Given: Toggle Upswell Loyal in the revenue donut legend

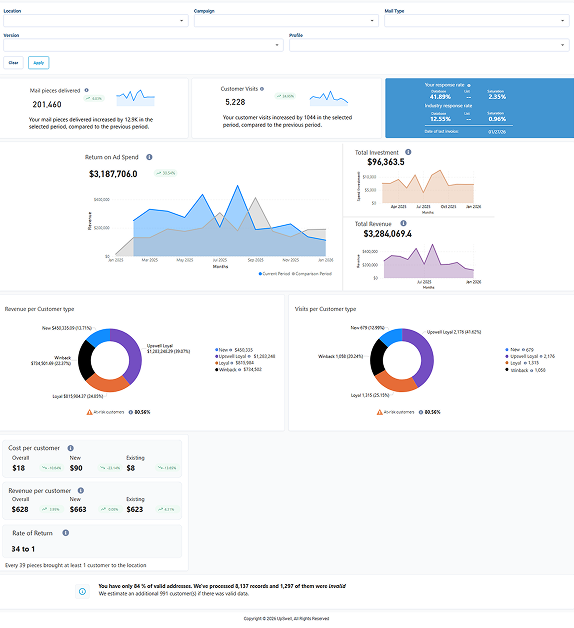Looking at the screenshot, I should click(x=245, y=356).
